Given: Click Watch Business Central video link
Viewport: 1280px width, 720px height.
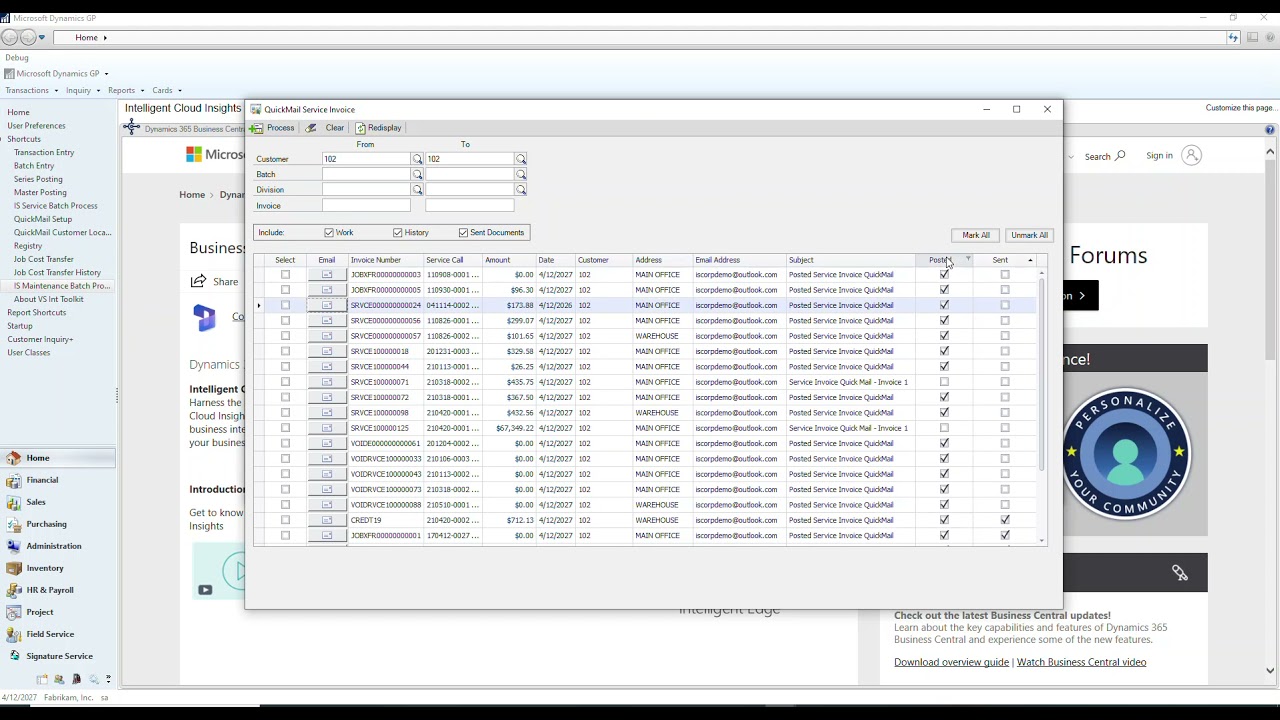Looking at the screenshot, I should point(1081,662).
